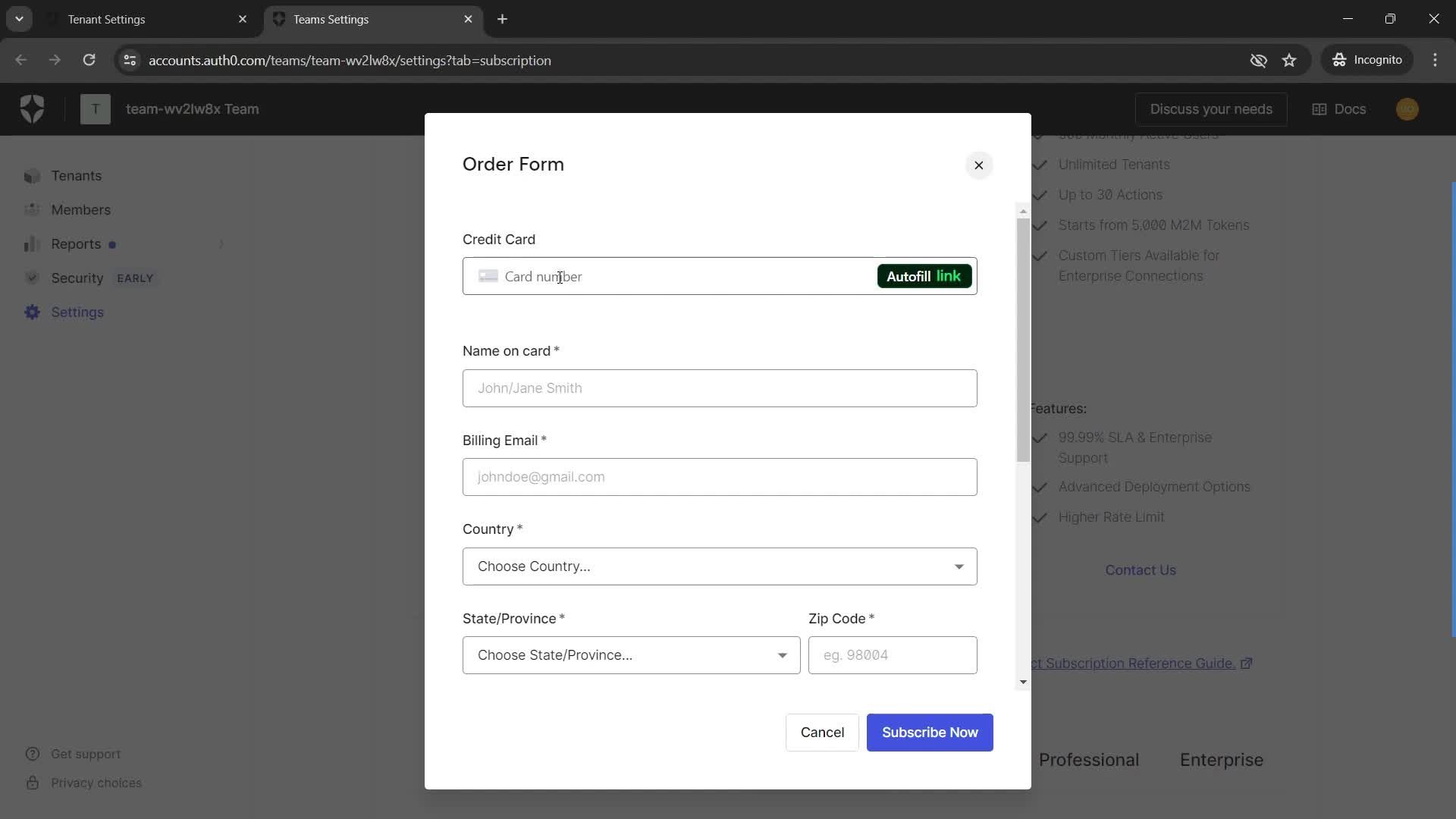Open Settings in the sidebar
Screen dimensions: 1456x819
click(77, 312)
